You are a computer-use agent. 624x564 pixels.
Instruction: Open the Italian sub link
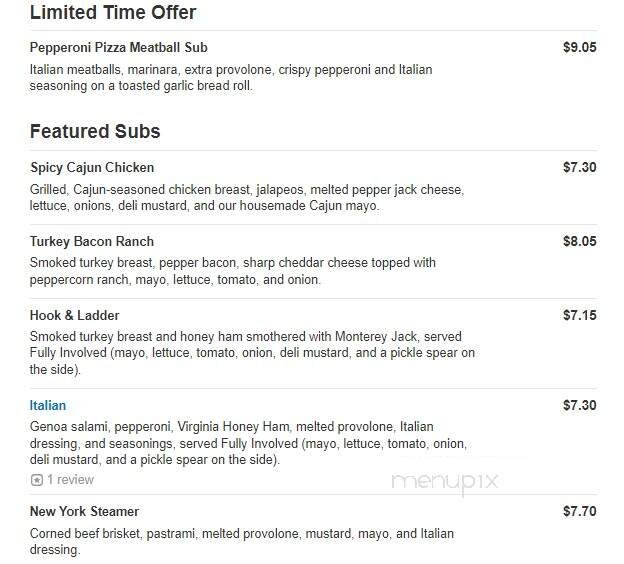pyautogui.click(x=48, y=405)
